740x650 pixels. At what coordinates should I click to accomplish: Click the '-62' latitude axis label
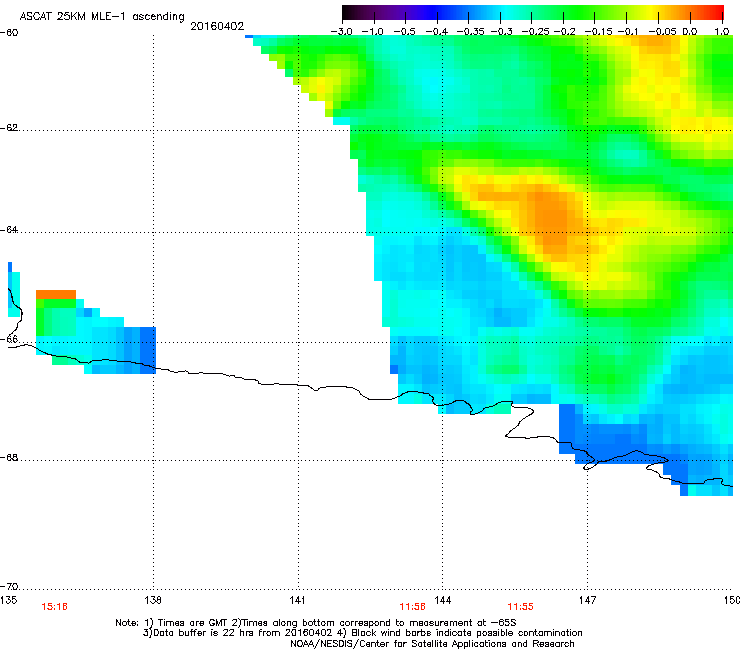(x=9, y=128)
